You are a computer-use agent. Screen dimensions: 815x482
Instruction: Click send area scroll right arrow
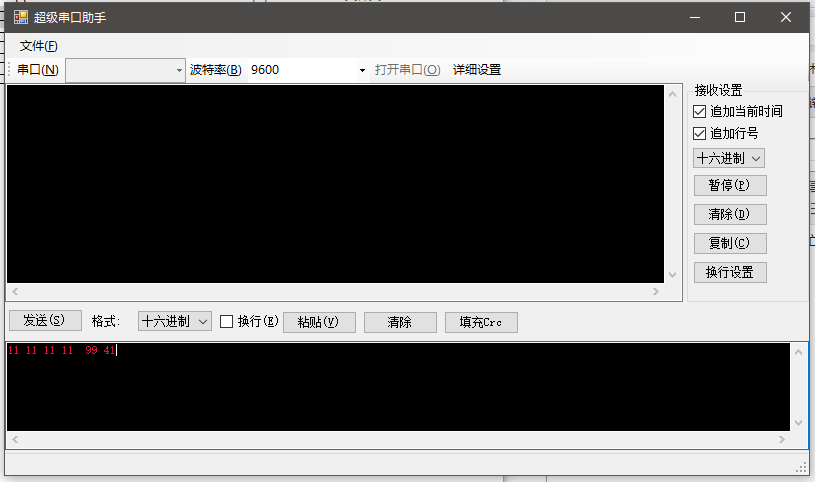782,439
